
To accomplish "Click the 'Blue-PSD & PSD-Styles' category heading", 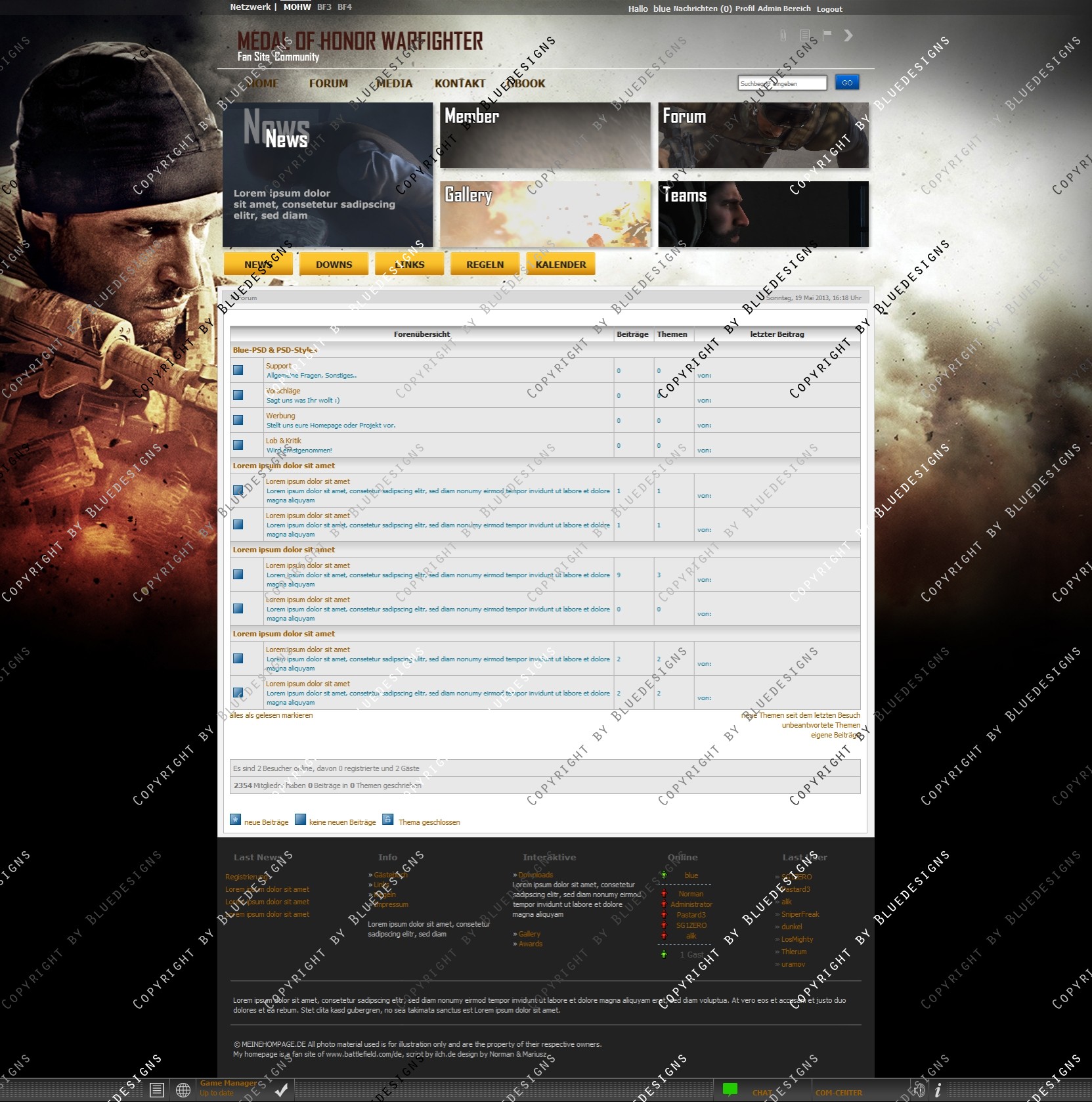I will coord(275,350).
